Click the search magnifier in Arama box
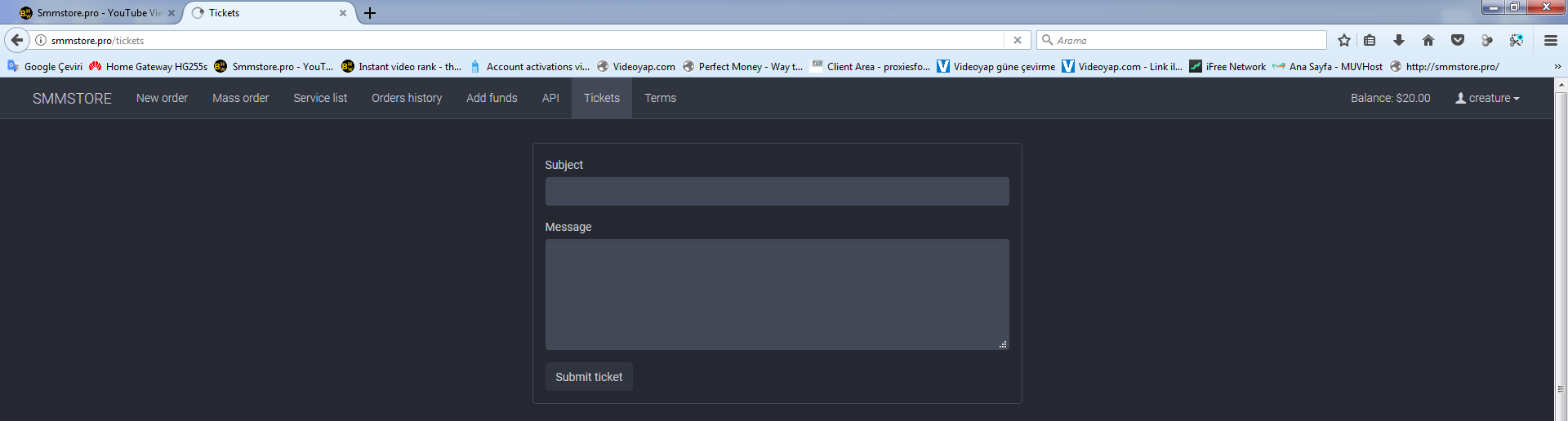This screenshot has height=421, width=1568. (x=1047, y=40)
